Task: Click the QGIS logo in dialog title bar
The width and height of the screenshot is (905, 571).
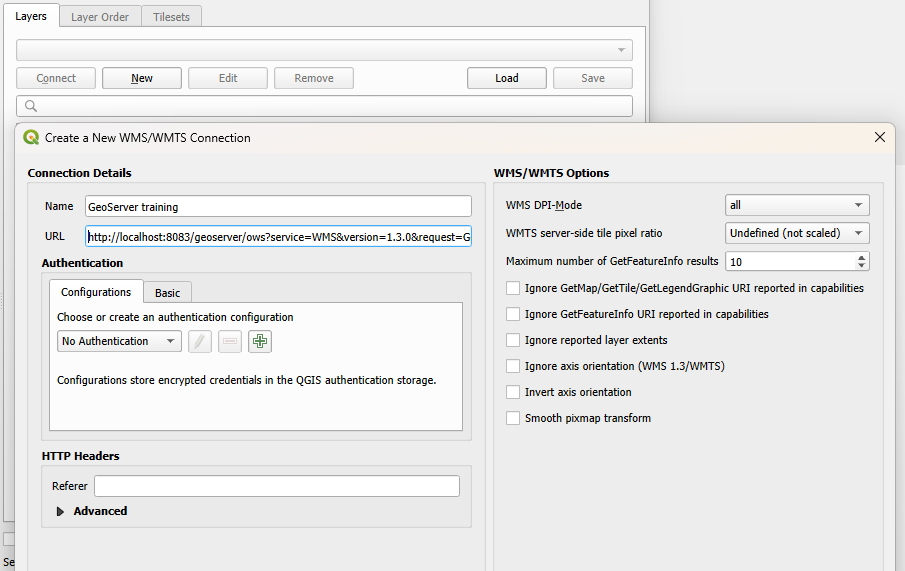Action: tap(31, 138)
